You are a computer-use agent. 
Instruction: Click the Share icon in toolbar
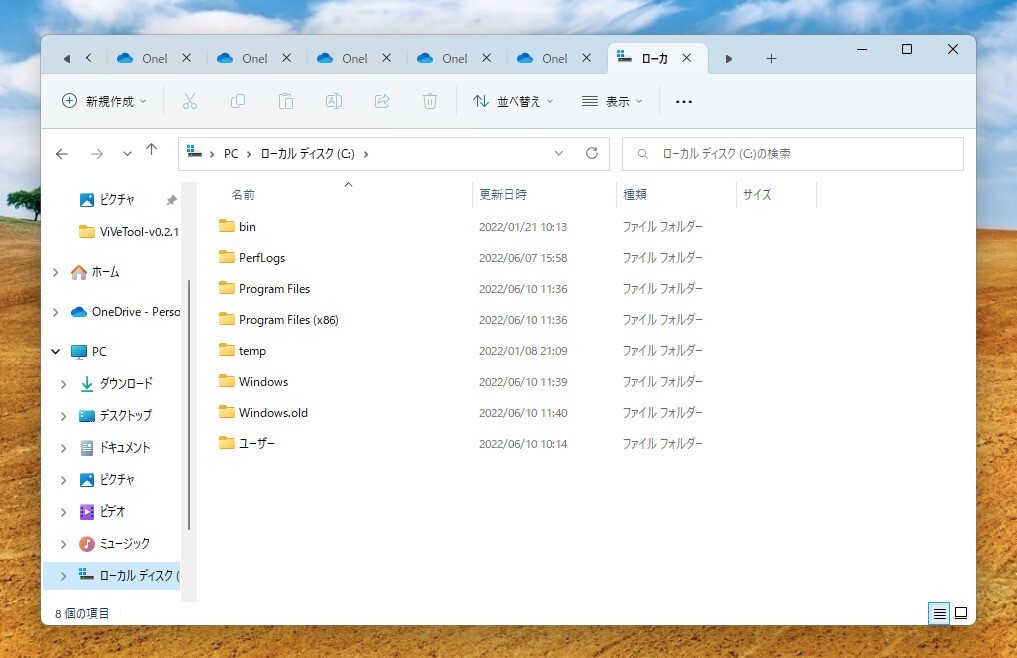click(x=382, y=101)
